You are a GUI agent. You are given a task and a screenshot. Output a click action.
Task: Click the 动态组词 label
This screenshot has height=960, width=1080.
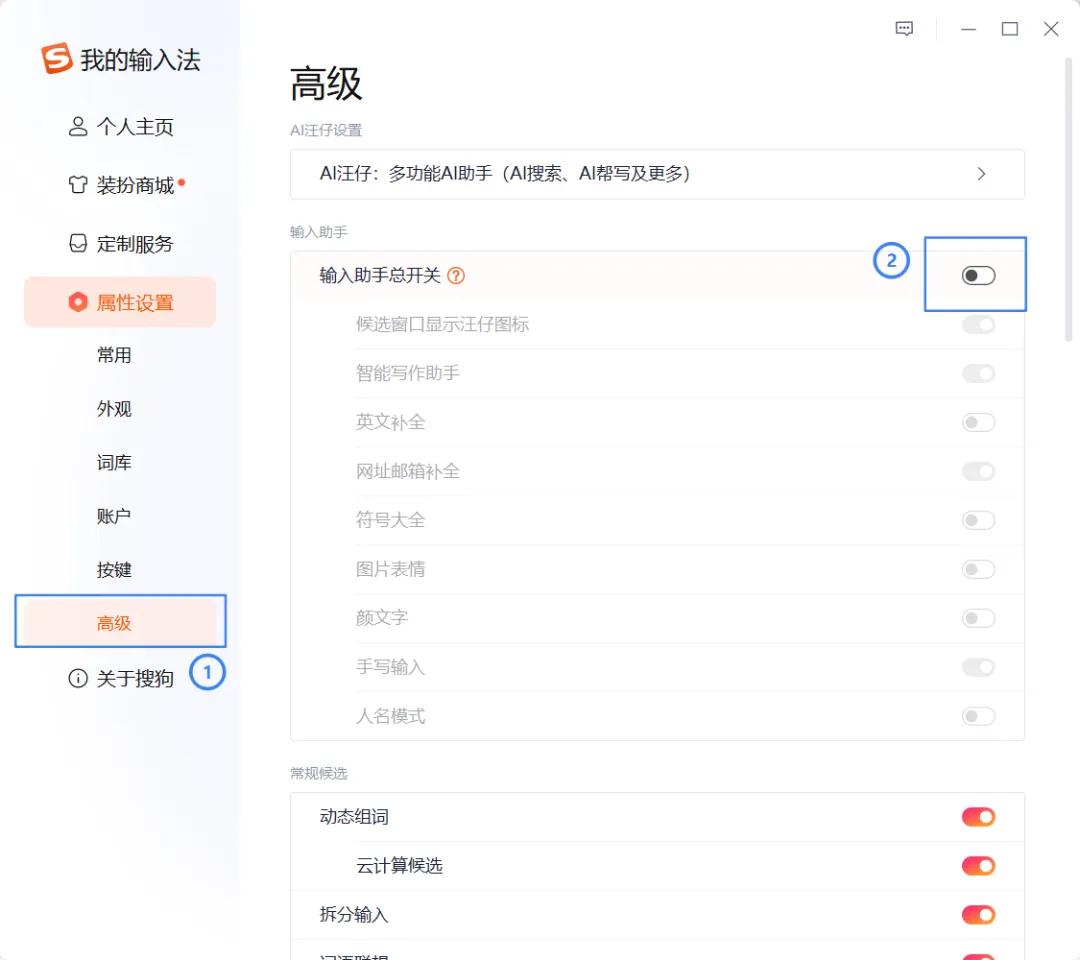354,817
